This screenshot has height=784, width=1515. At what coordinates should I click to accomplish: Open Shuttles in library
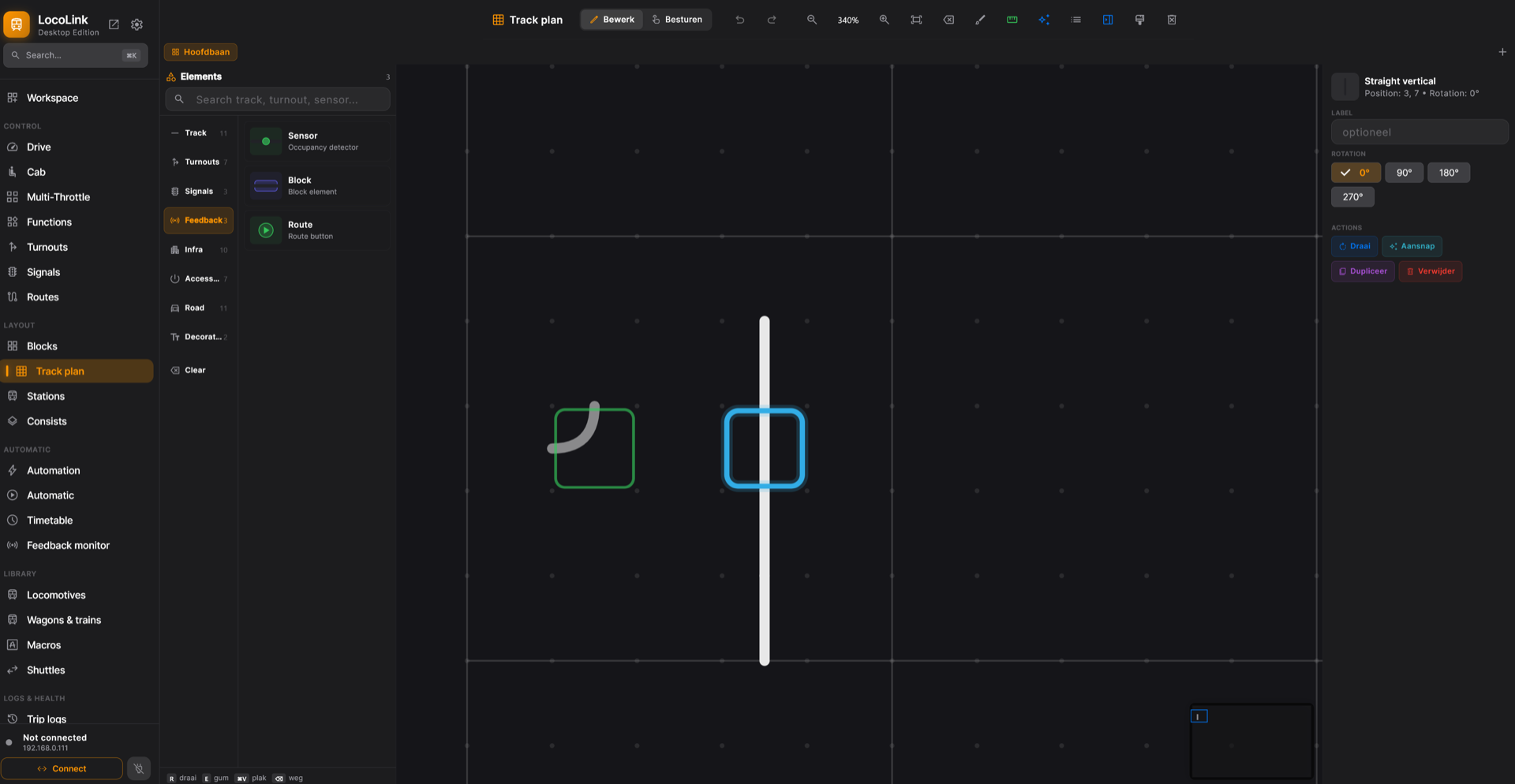[x=77, y=670]
